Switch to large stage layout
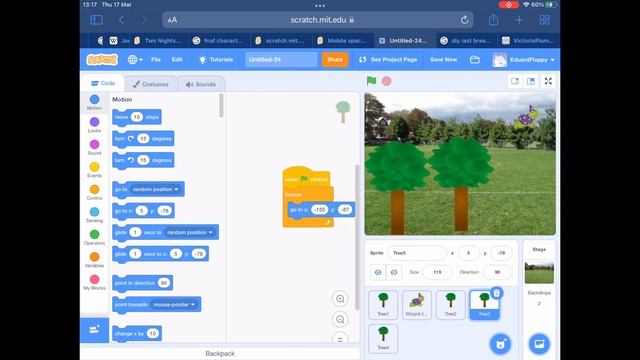640x360 pixels. [531, 81]
